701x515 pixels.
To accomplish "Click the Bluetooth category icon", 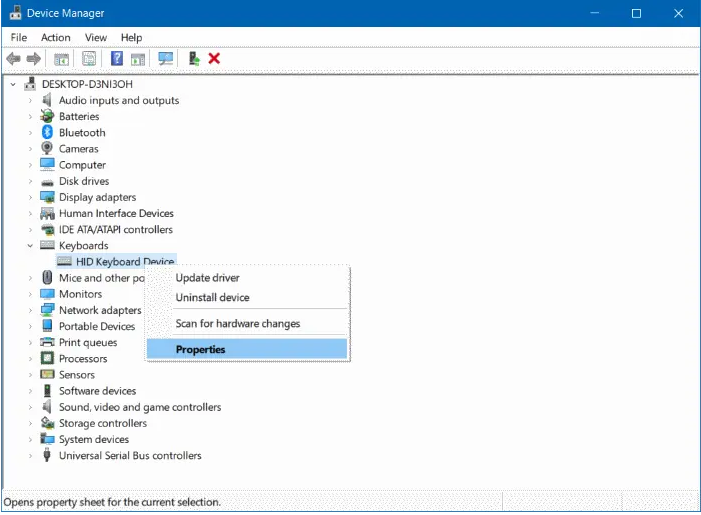I will coord(47,132).
